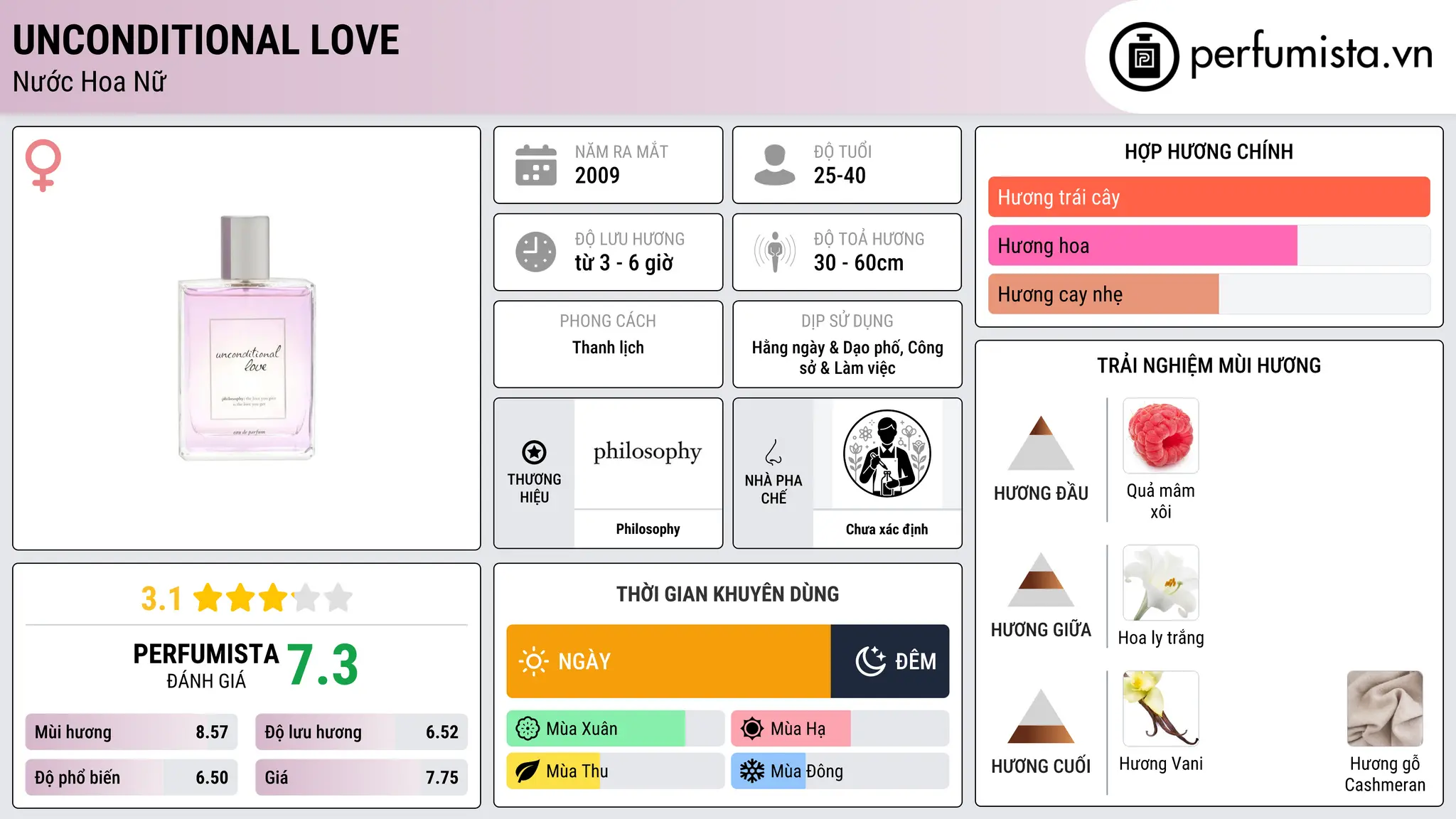Screen dimensions: 1456x819
Task: Click the Hoa ly trắng note label
Action: 1161,638
